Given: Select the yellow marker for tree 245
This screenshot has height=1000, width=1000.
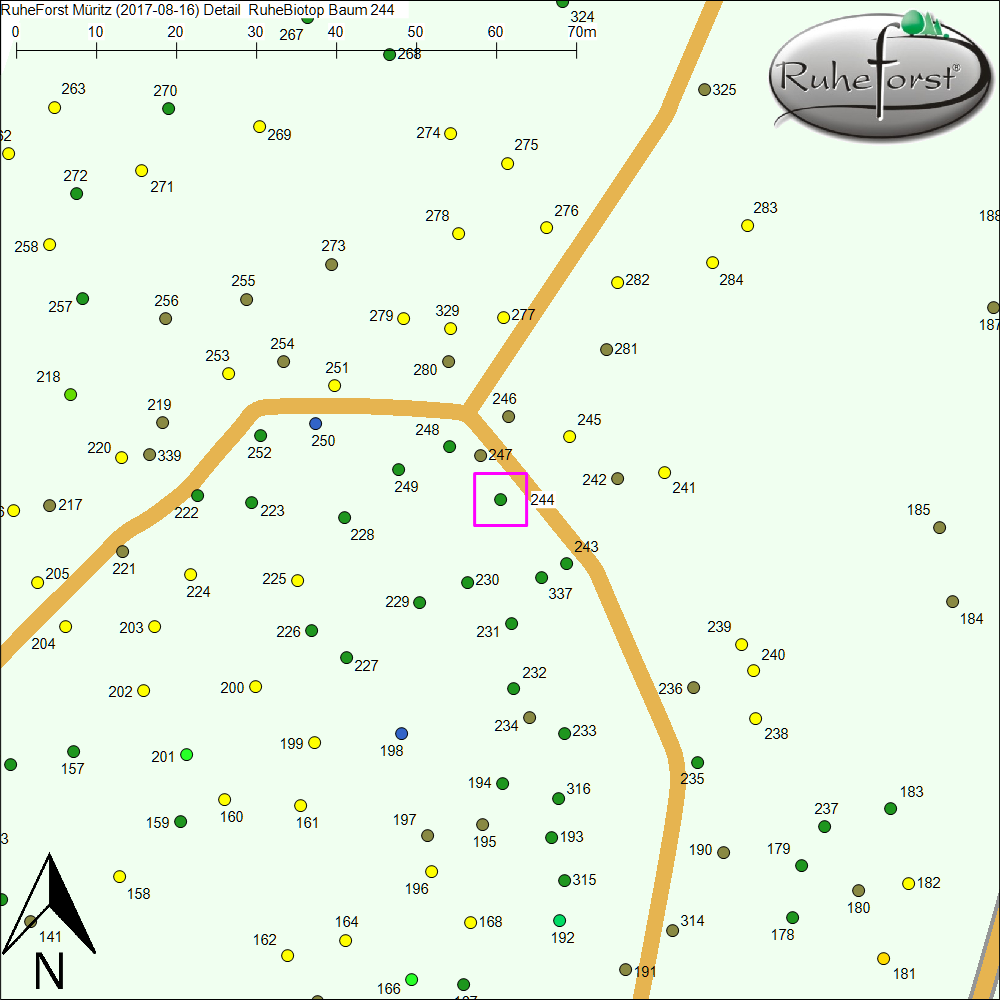Looking at the screenshot, I should 569,436.
